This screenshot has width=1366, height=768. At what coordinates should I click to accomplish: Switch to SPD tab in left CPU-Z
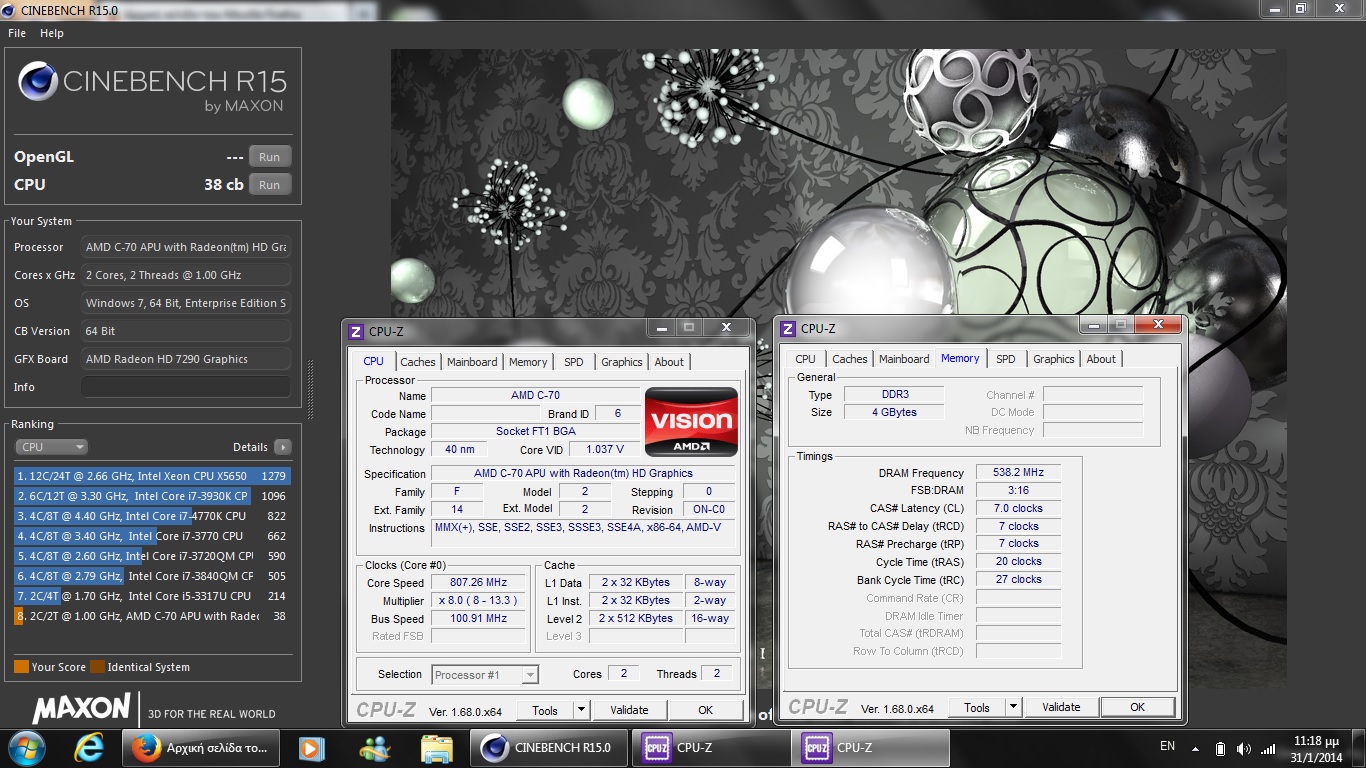tap(573, 362)
